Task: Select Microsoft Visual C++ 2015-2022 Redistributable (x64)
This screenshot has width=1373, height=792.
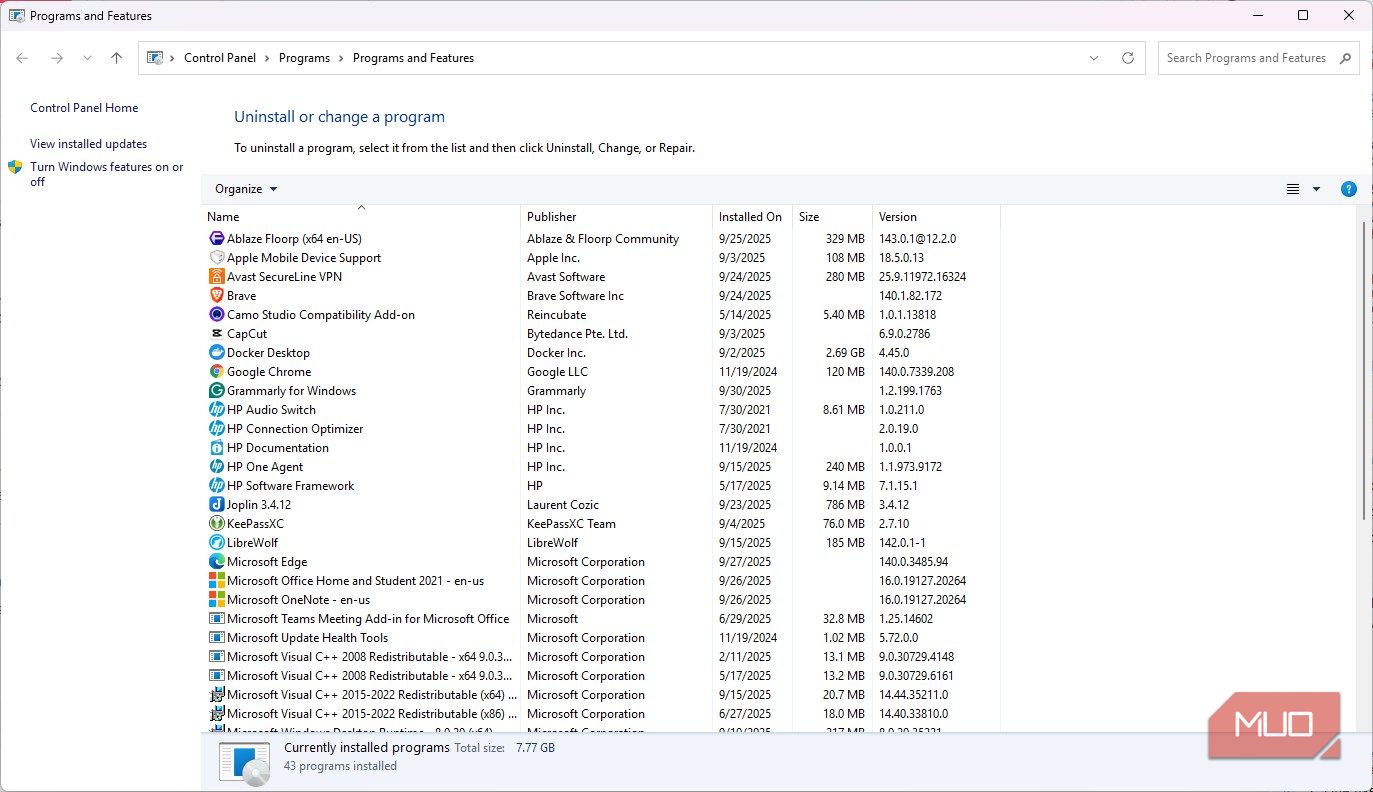Action: coord(600,695)
